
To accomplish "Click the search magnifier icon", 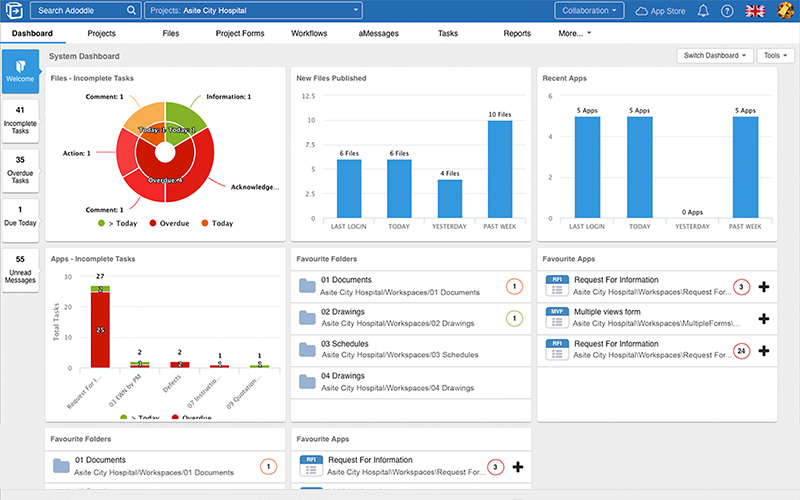I will (x=131, y=10).
